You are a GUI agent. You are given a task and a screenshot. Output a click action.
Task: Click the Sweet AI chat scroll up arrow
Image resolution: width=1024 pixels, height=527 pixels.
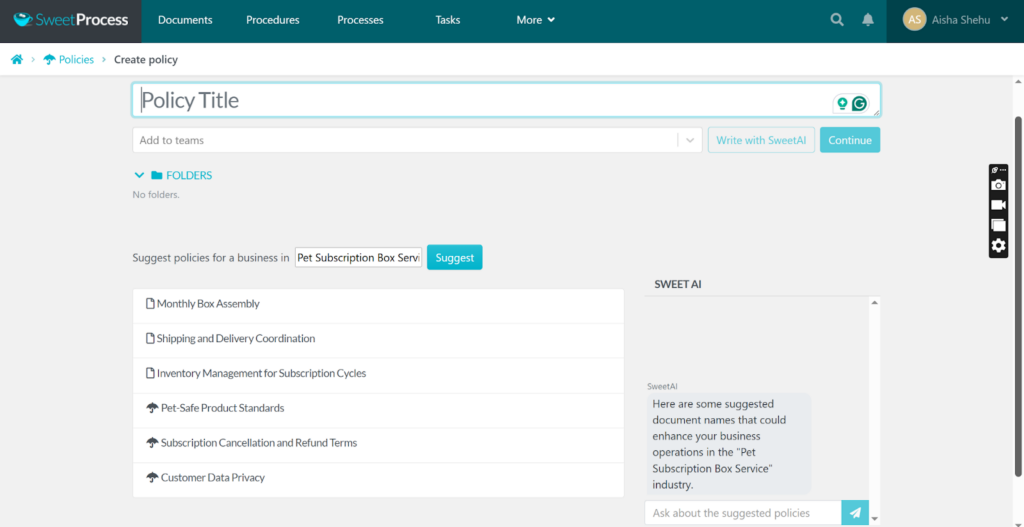[875, 302]
